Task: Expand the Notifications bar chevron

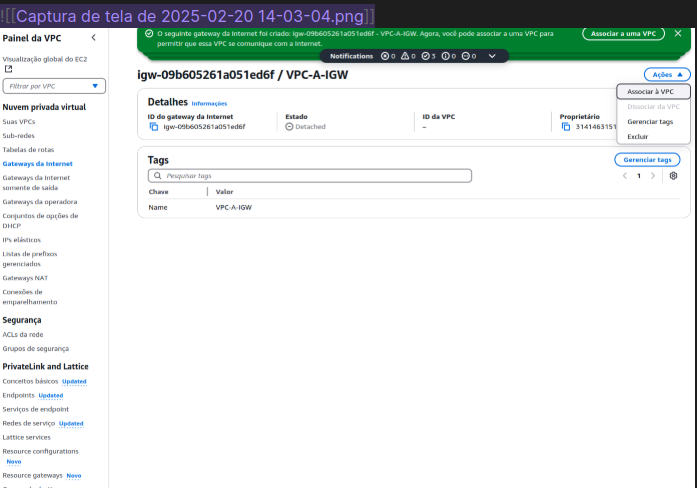Action: coord(492,56)
